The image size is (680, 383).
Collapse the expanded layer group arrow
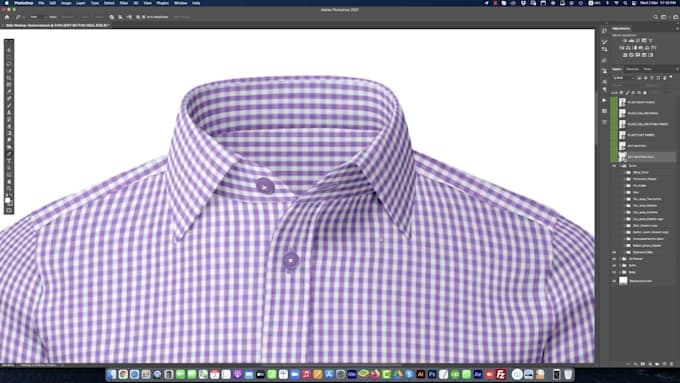620,166
